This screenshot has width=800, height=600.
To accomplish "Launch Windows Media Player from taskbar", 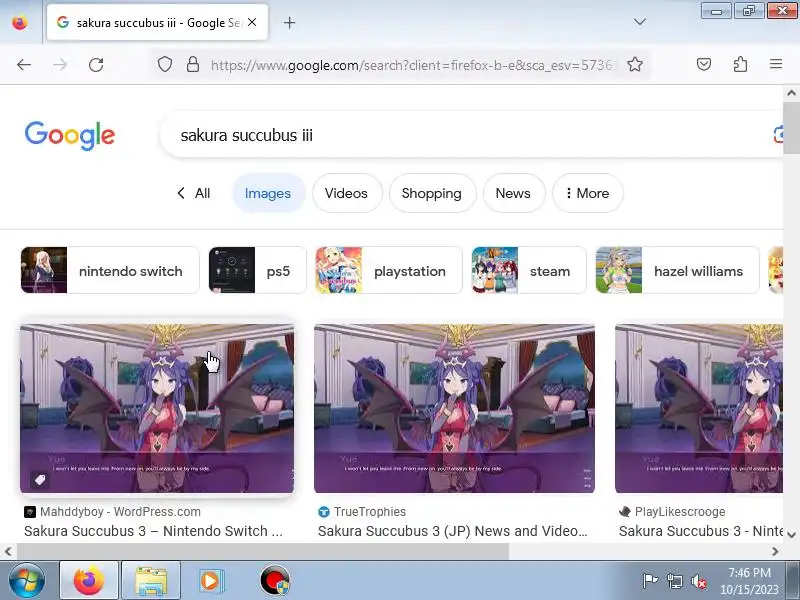I will 211,580.
